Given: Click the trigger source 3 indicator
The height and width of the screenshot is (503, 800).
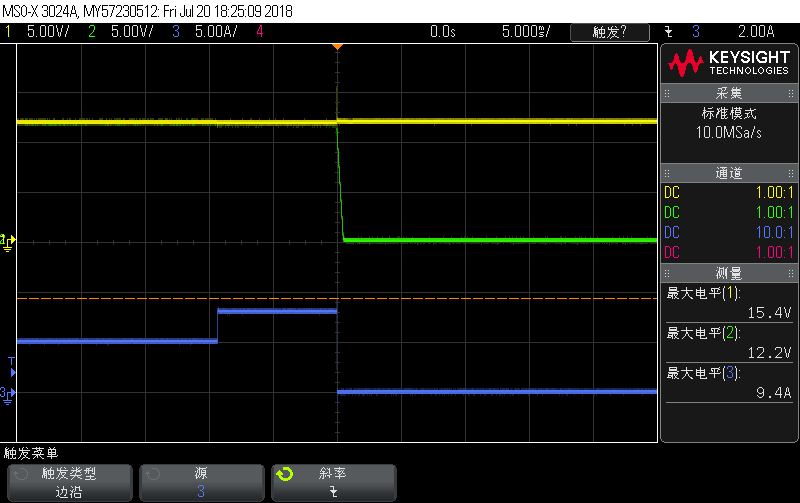Looking at the screenshot, I should tap(696, 32).
